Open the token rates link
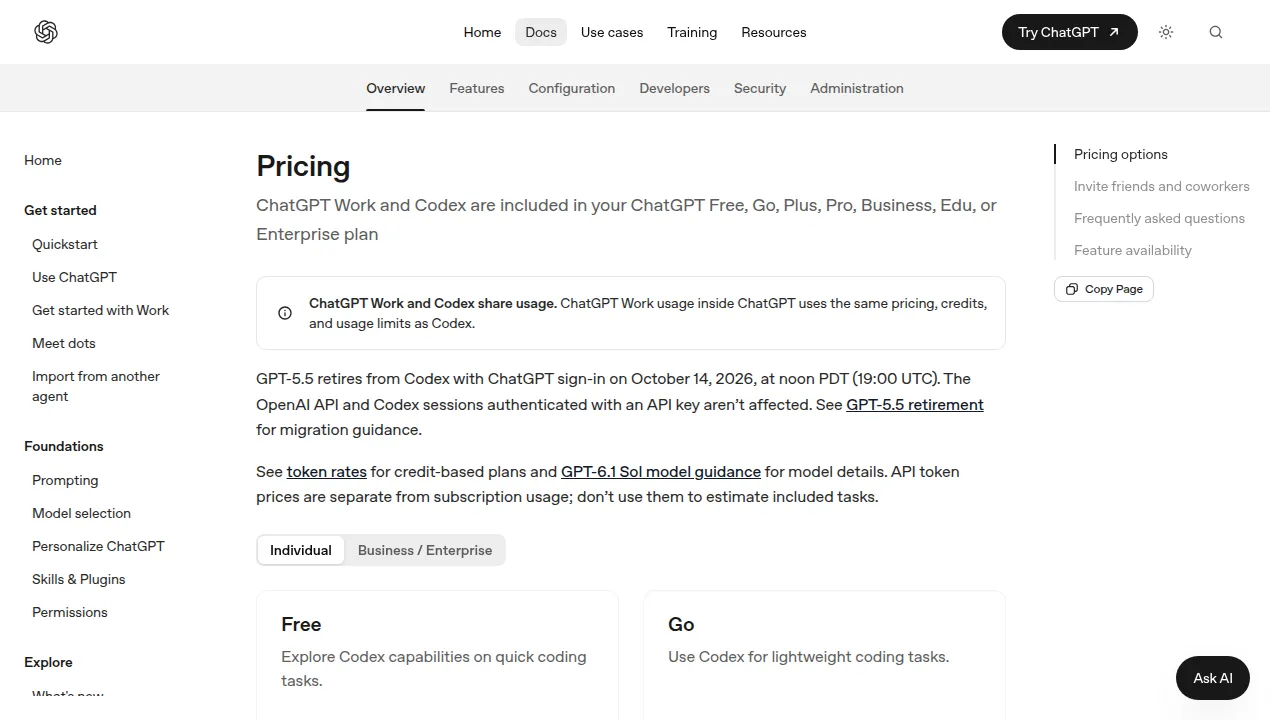Image resolution: width=1280 pixels, height=720 pixels. (327, 472)
